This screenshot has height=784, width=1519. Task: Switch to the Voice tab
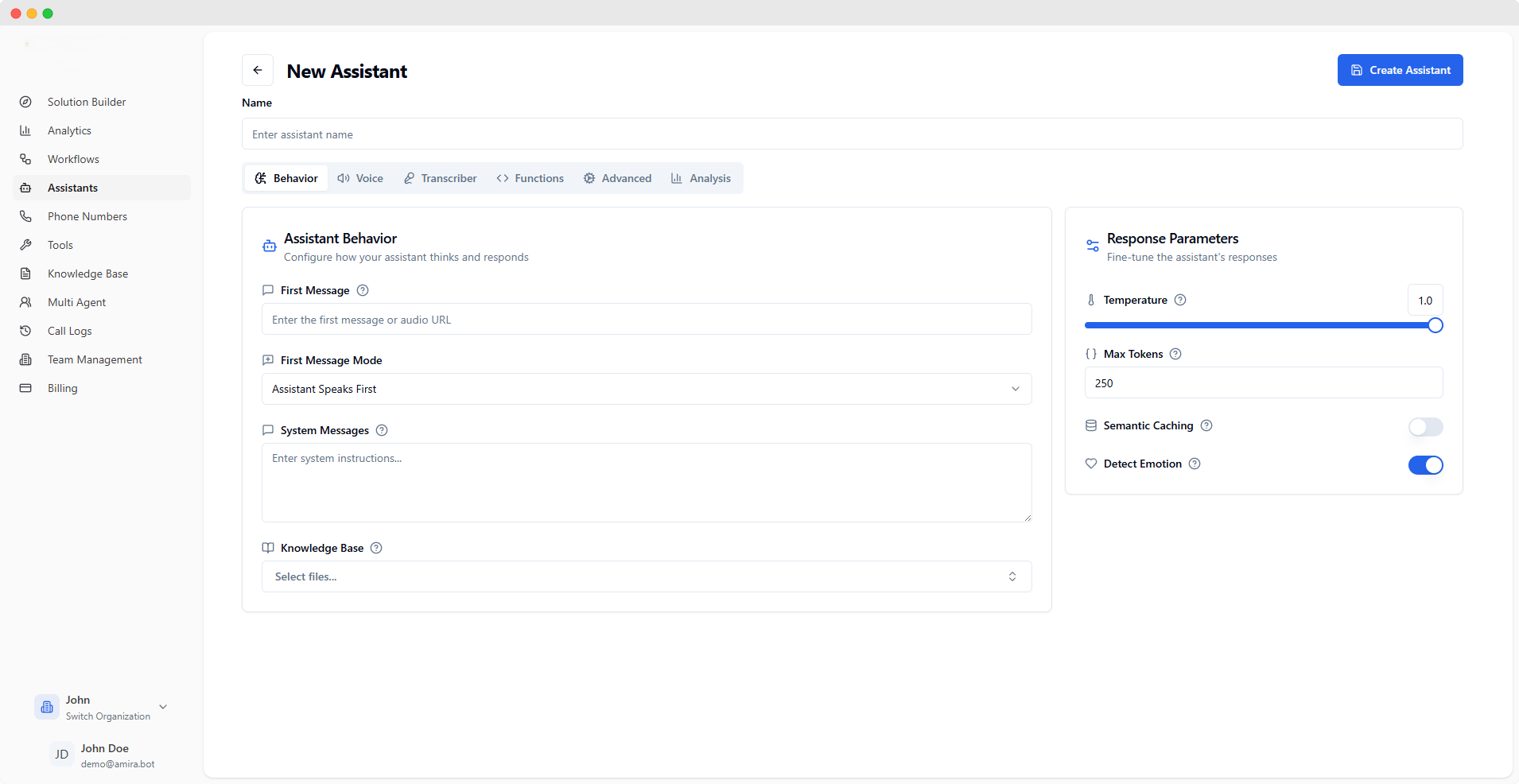tap(360, 178)
